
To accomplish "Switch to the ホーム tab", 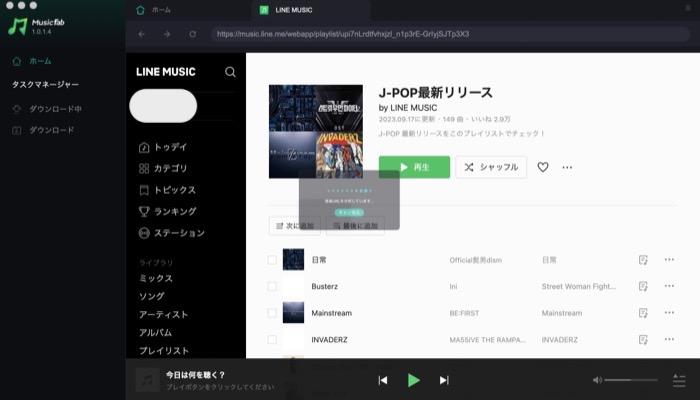I will (154, 10).
